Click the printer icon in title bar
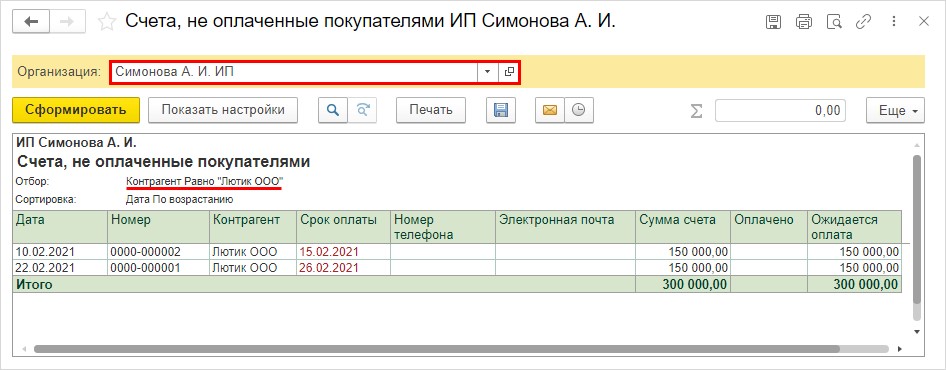The width and height of the screenshot is (946, 370). [x=804, y=22]
